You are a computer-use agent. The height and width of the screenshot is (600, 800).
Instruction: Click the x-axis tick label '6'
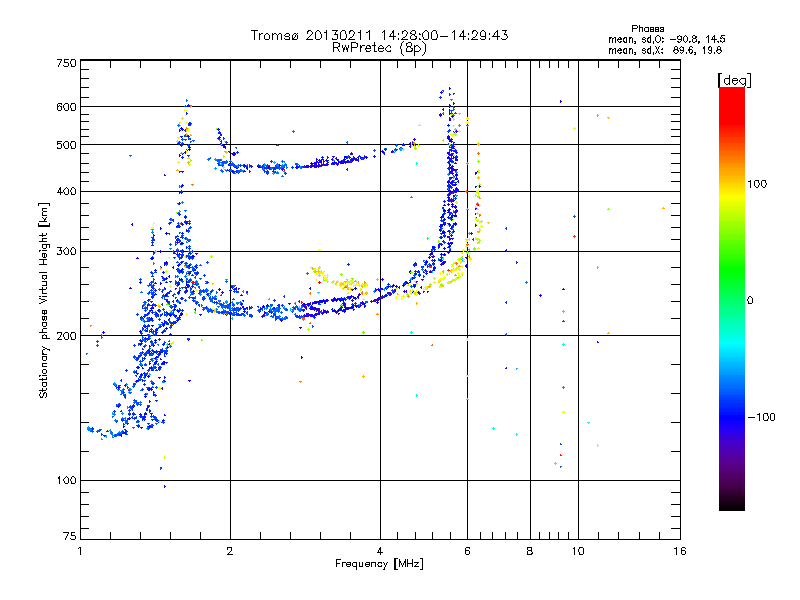point(467,551)
